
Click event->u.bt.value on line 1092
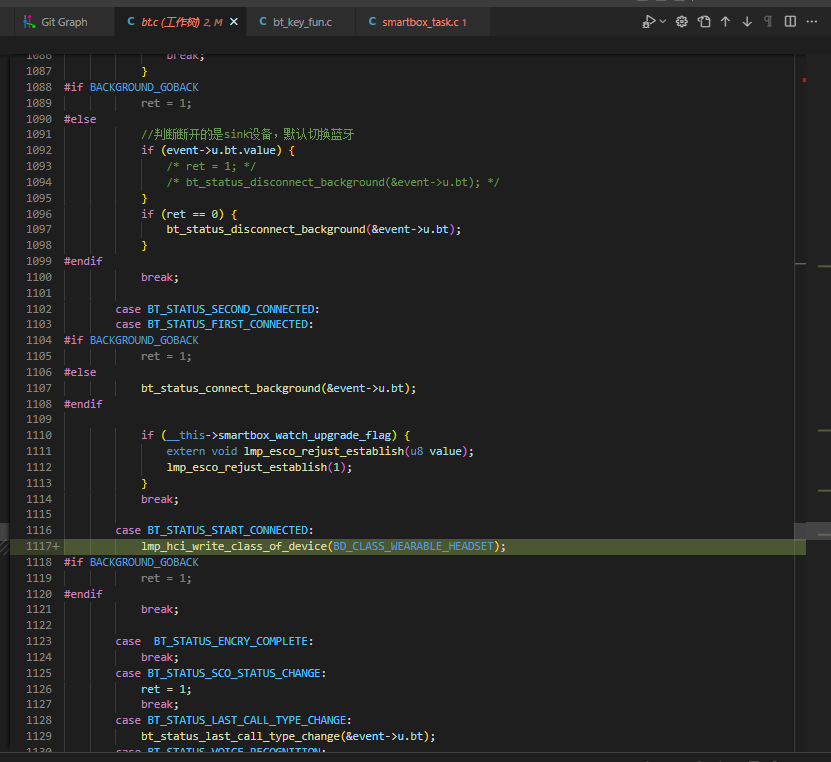pos(221,150)
